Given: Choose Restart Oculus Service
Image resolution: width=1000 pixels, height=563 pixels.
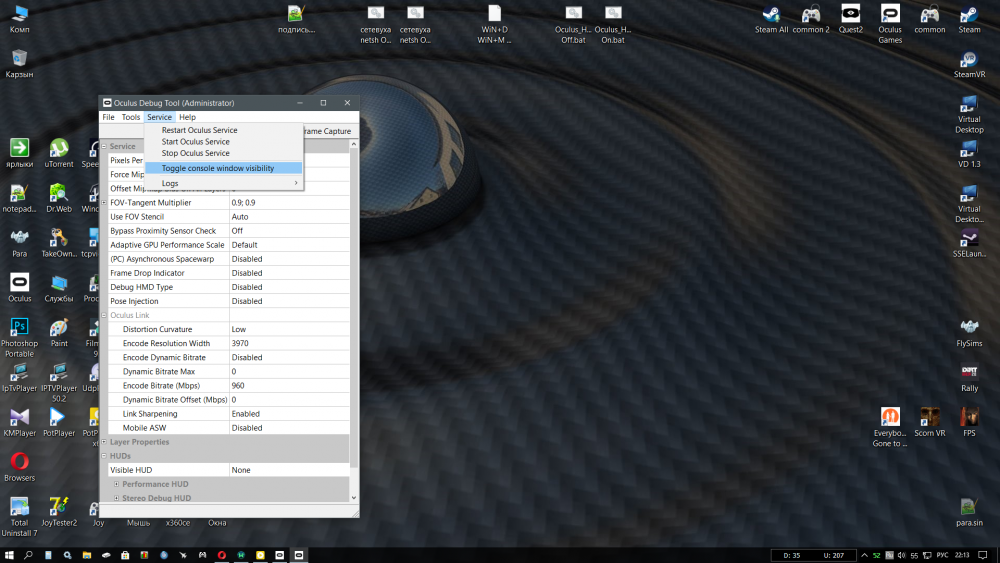Looking at the screenshot, I should click(x=200, y=130).
